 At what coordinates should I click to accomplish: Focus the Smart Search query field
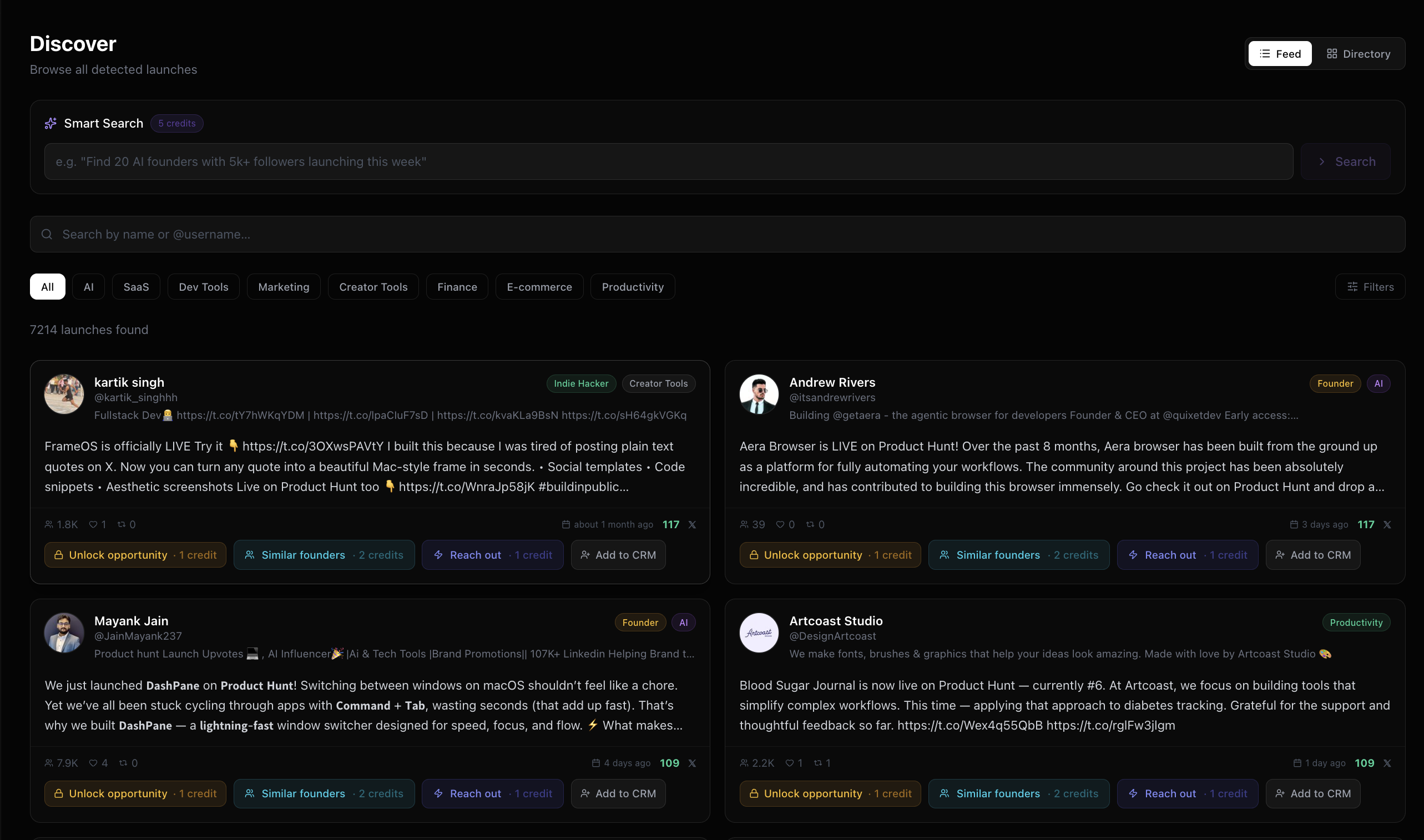pos(668,162)
